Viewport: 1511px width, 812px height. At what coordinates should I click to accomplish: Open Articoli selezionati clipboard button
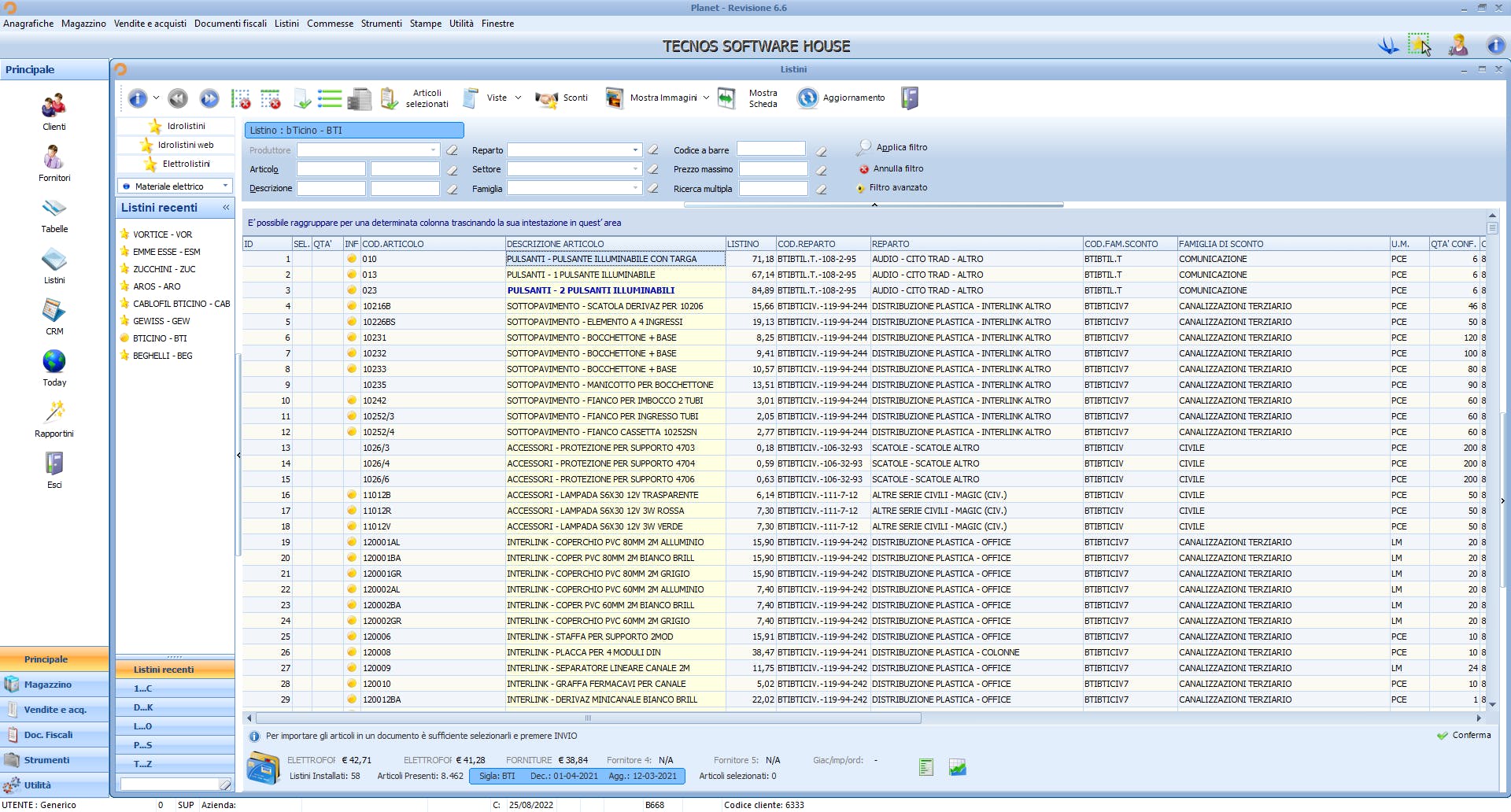point(416,98)
